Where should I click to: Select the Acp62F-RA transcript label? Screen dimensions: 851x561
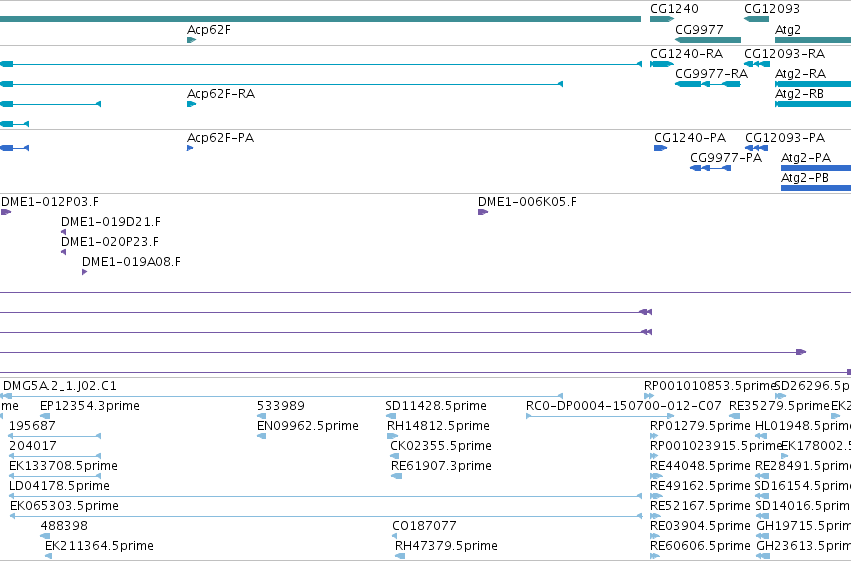(x=221, y=93)
